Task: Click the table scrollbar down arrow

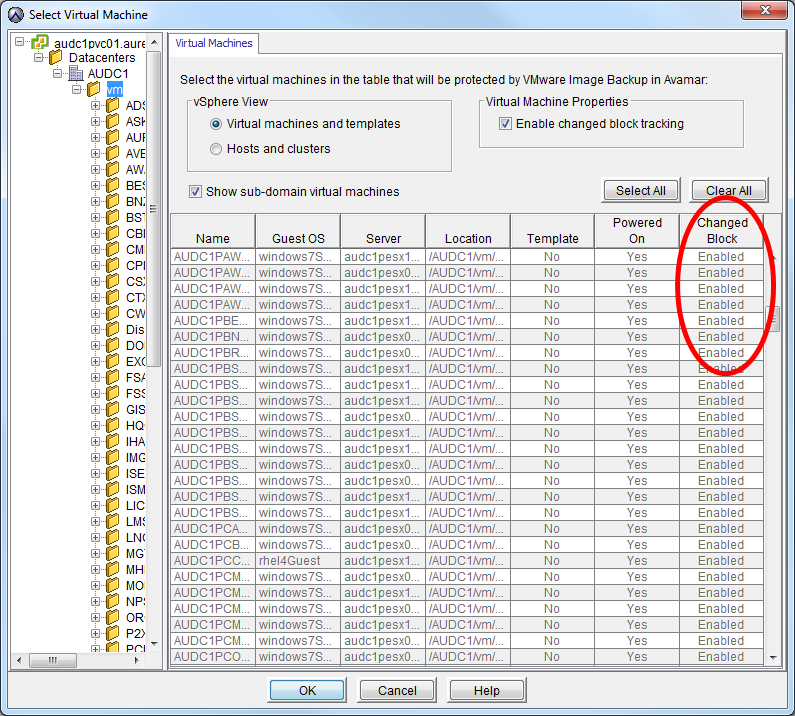Action: coord(773,658)
